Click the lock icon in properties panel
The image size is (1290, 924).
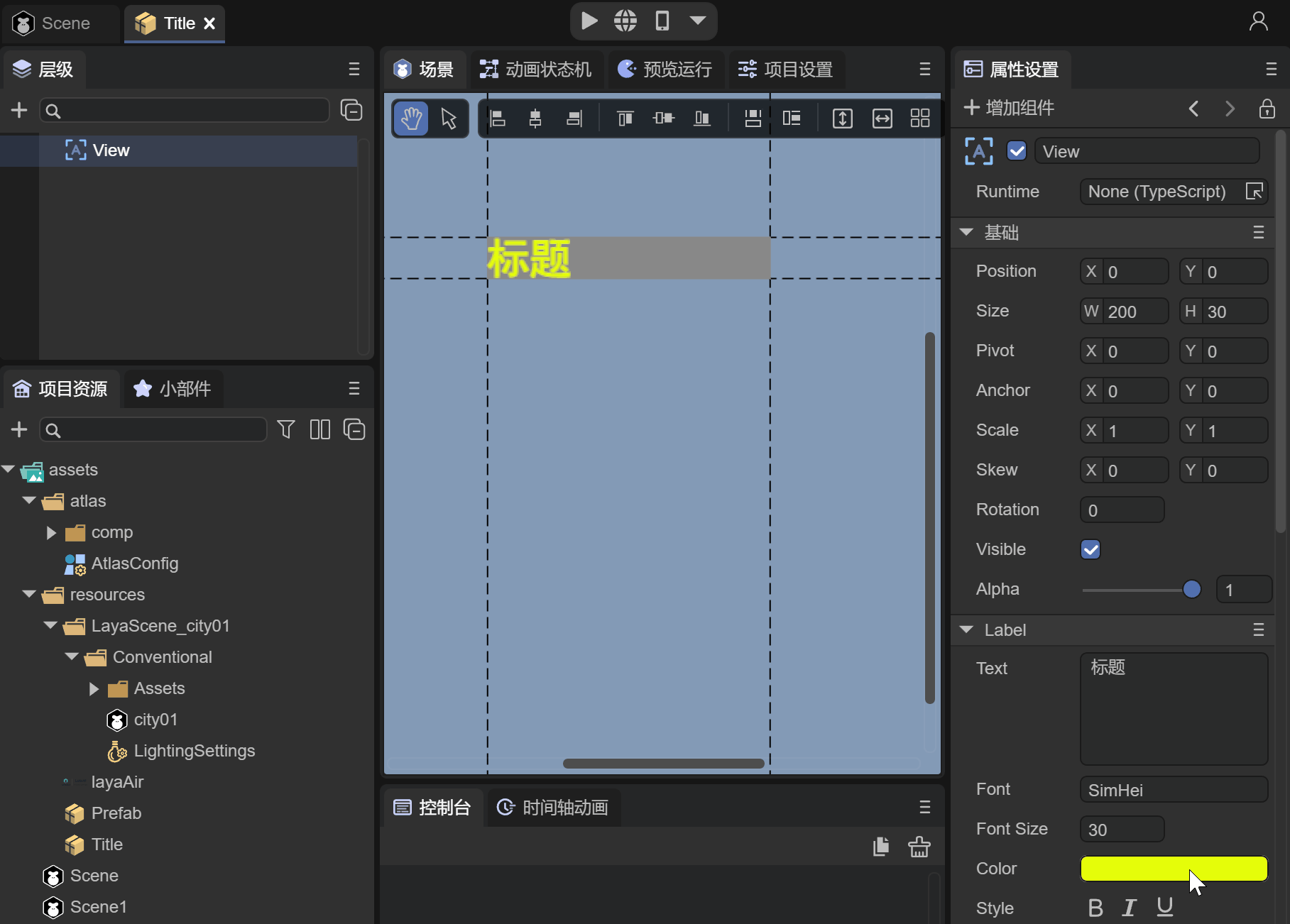point(1267,109)
